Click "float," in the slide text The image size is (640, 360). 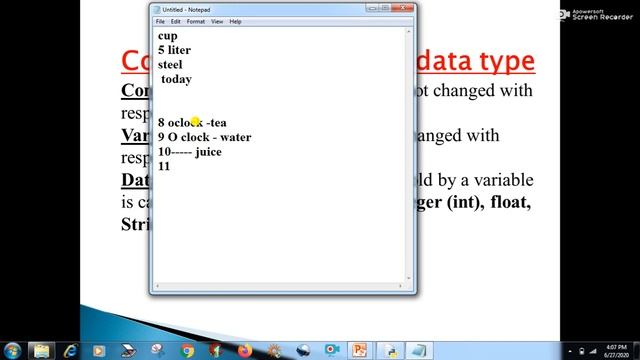[x=511, y=202]
